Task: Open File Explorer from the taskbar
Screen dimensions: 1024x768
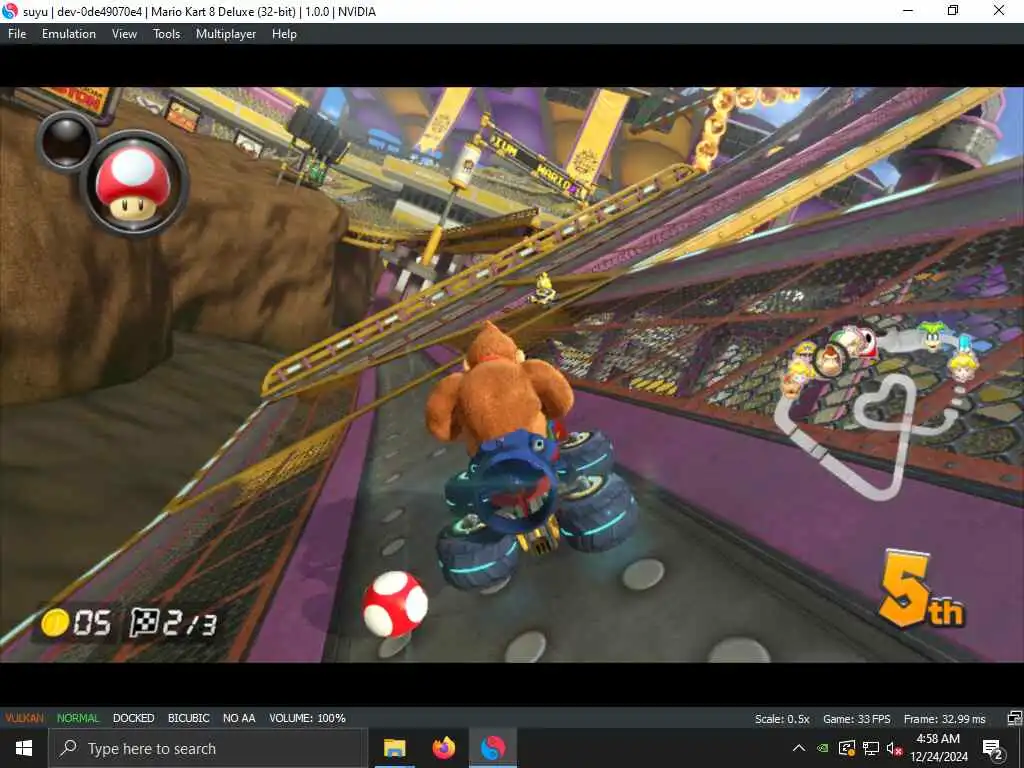Action: point(394,748)
